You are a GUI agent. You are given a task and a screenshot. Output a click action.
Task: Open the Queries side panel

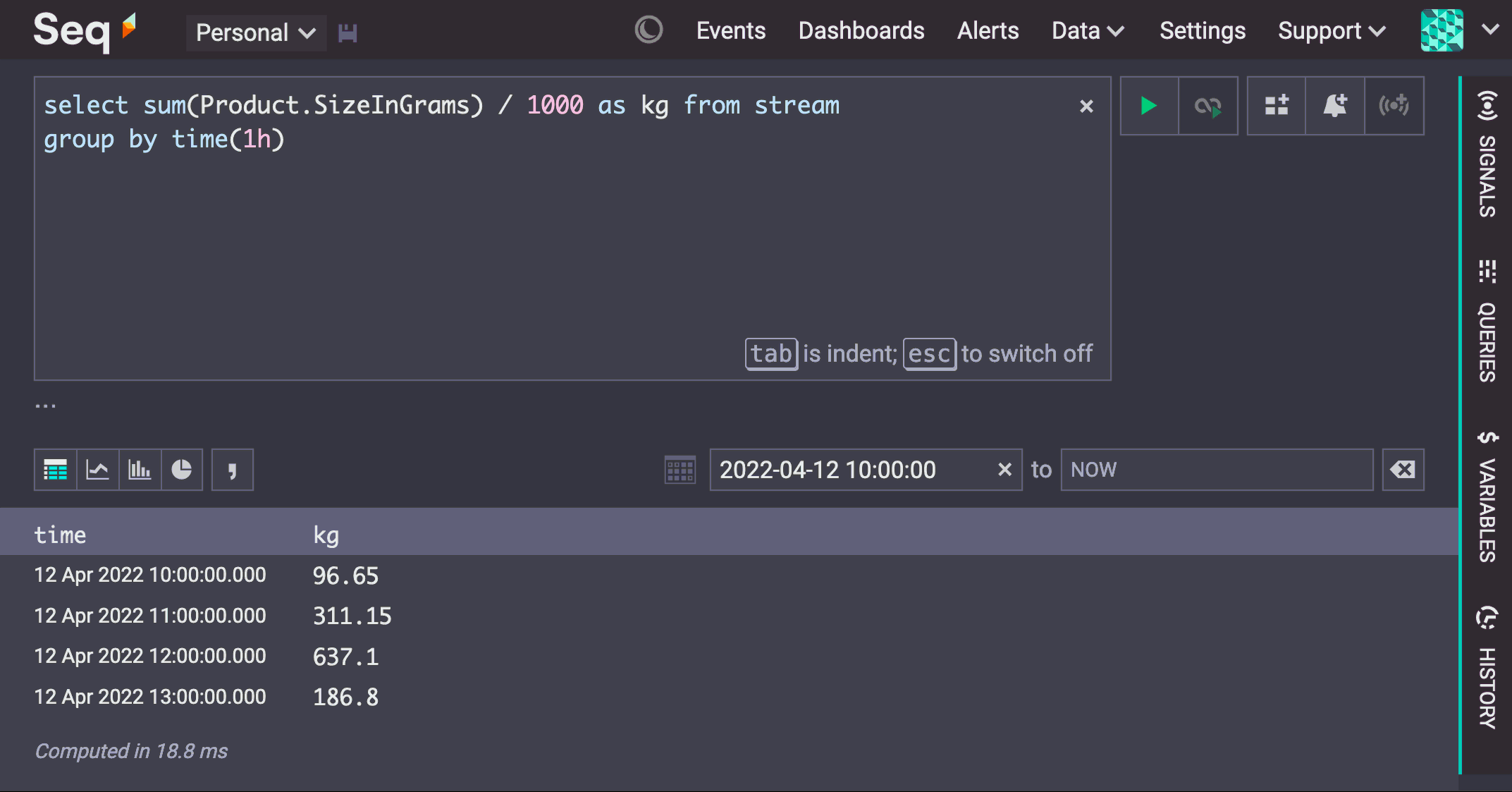[1487, 321]
